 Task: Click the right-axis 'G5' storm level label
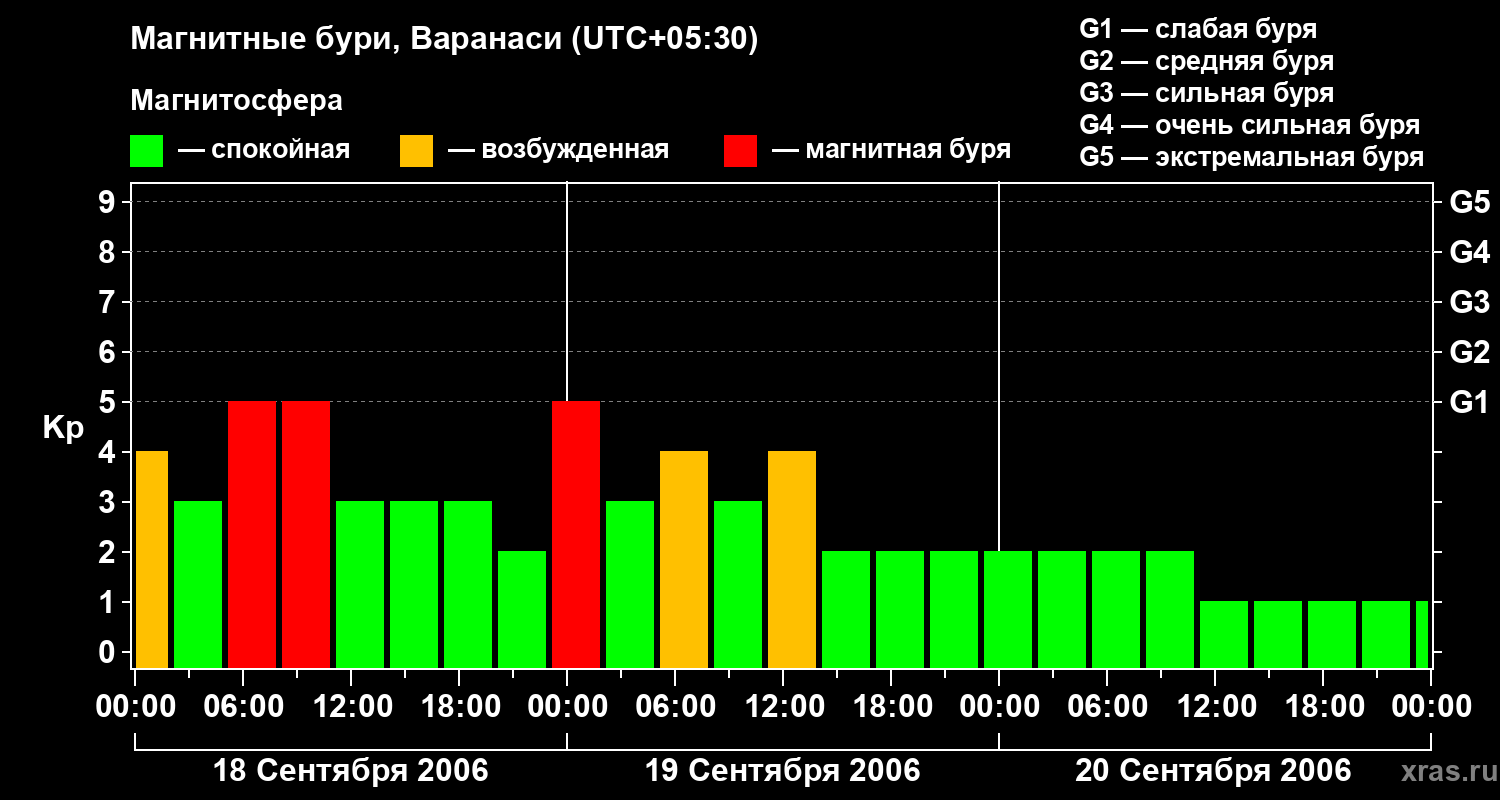click(1470, 202)
